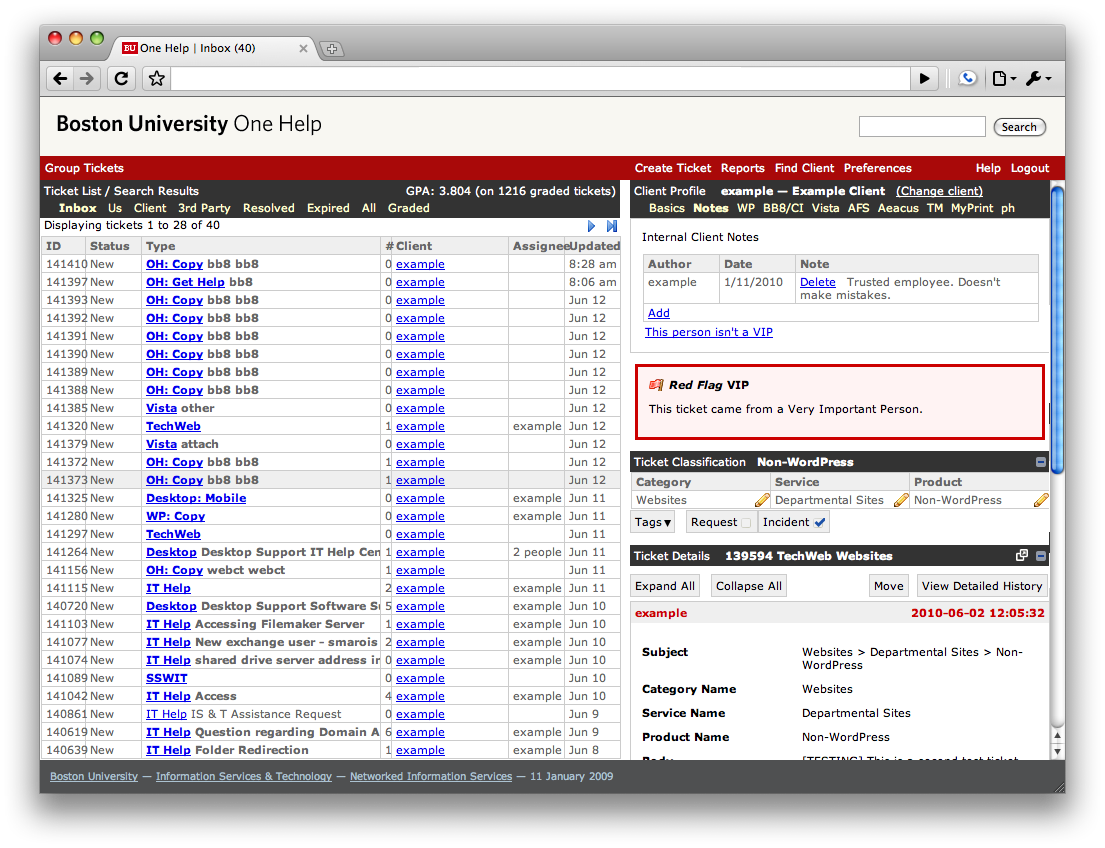
Task: Click the Expand All button
Action: point(665,586)
